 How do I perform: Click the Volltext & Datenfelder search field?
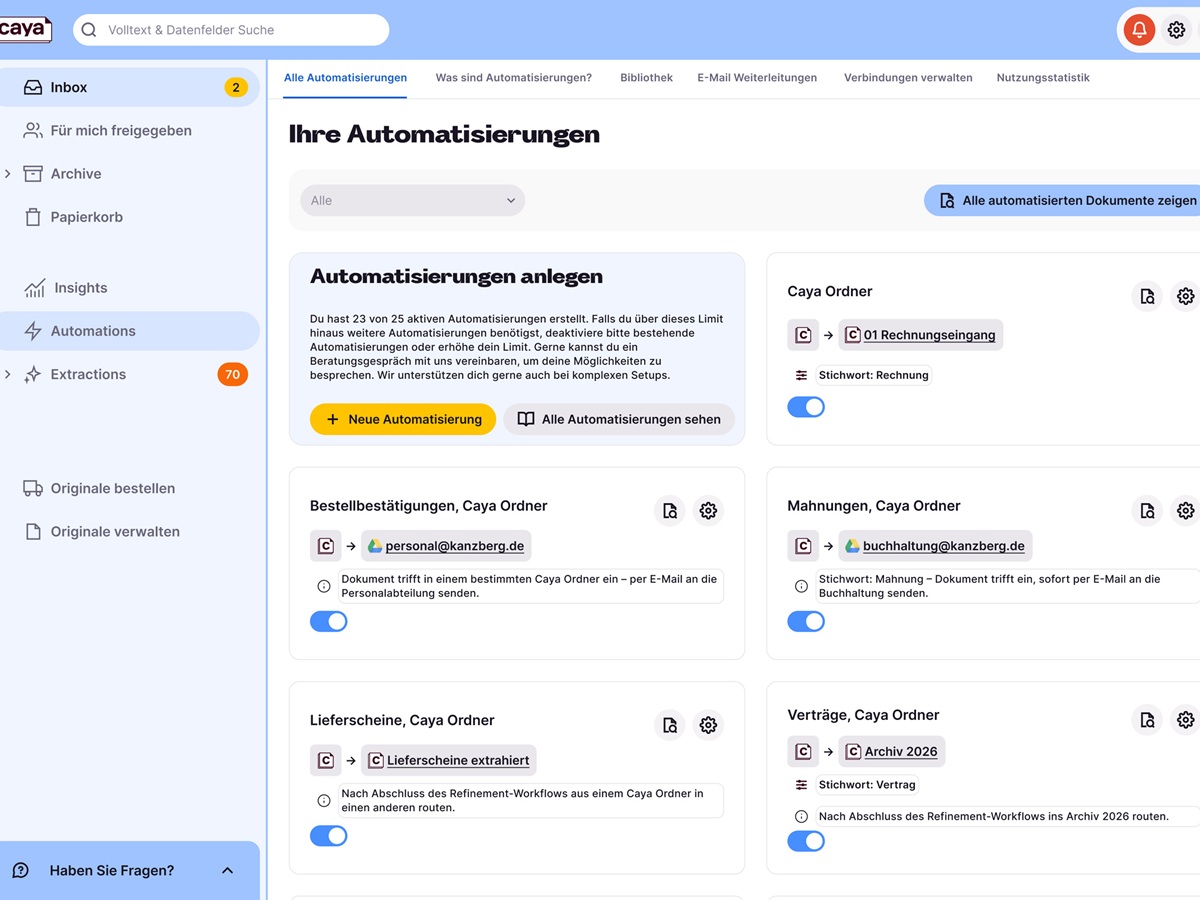pyautogui.click(x=231, y=30)
